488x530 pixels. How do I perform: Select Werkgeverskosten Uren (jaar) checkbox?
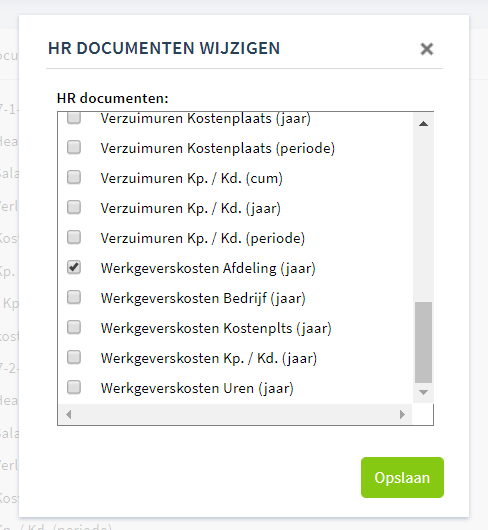click(74, 387)
